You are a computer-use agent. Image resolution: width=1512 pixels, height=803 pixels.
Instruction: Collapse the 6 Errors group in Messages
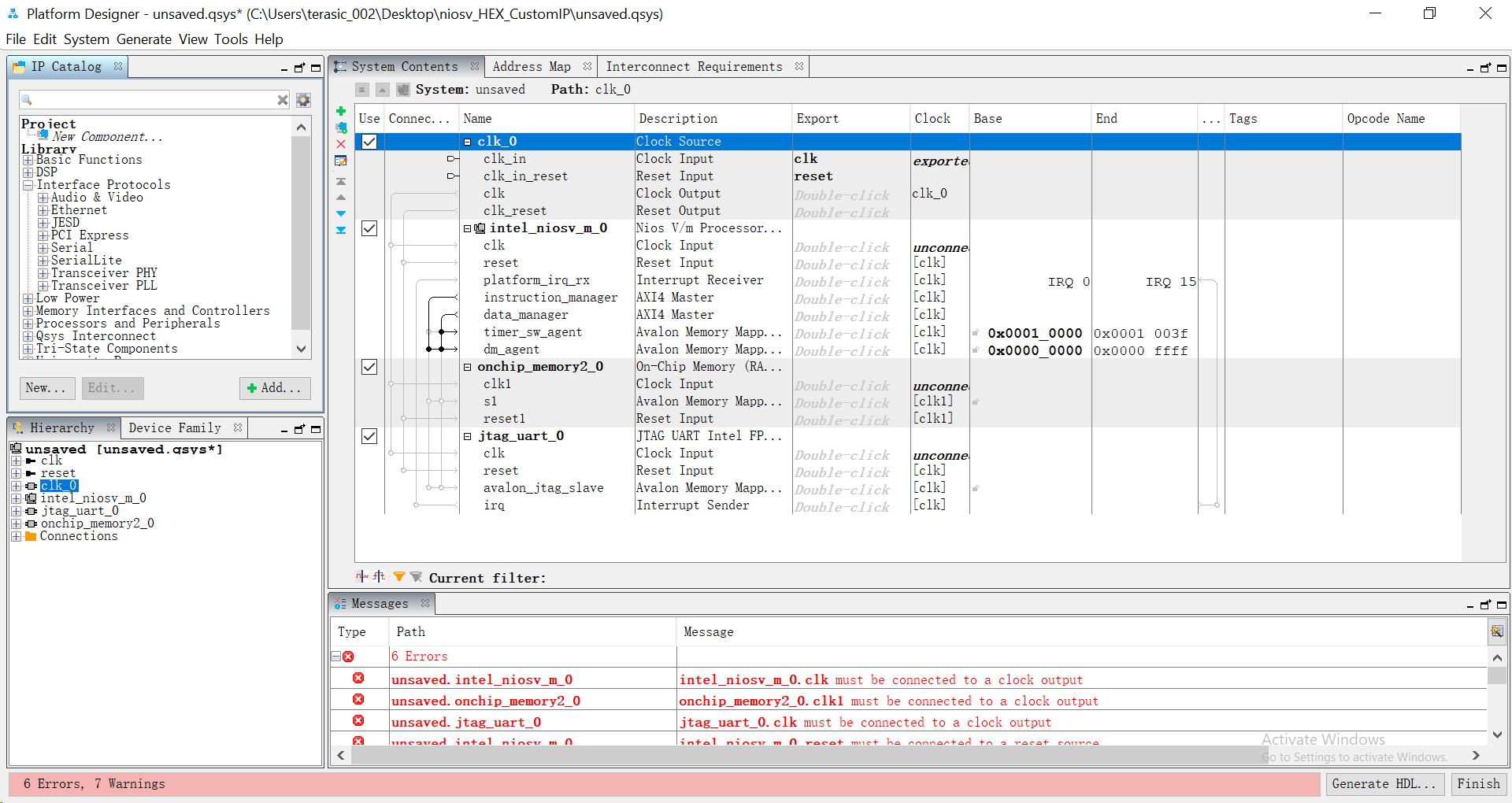click(335, 657)
